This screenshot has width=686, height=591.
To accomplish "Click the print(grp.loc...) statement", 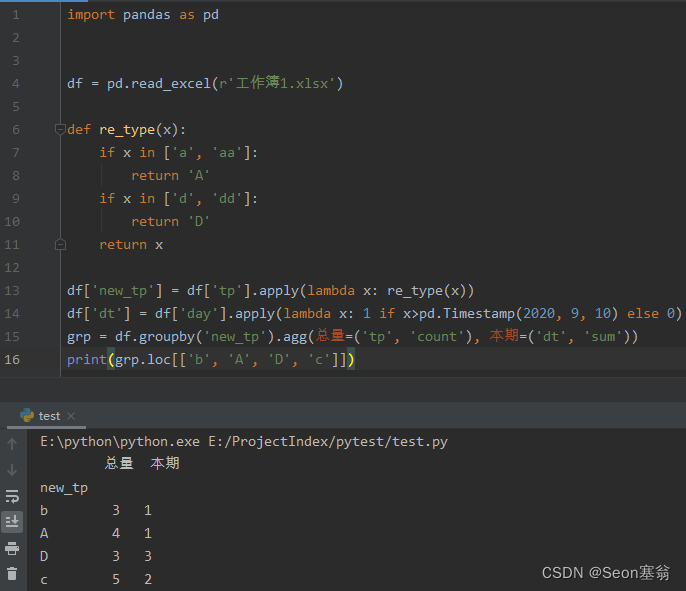I will (211, 360).
